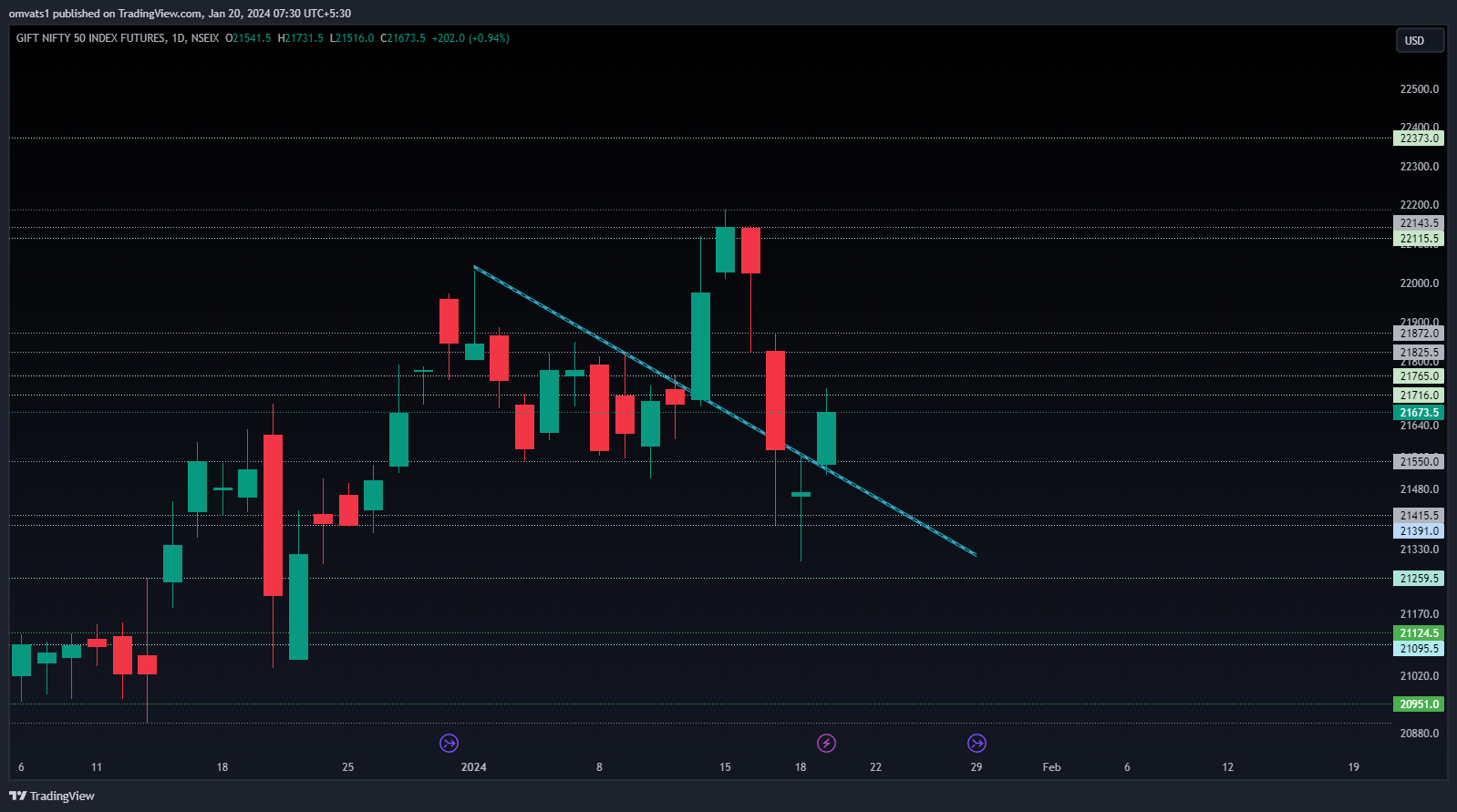Viewport: 1457px width, 812px height.
Task: Click the TradingView logo
Action: pyautogui.click(x=52, y=796)
